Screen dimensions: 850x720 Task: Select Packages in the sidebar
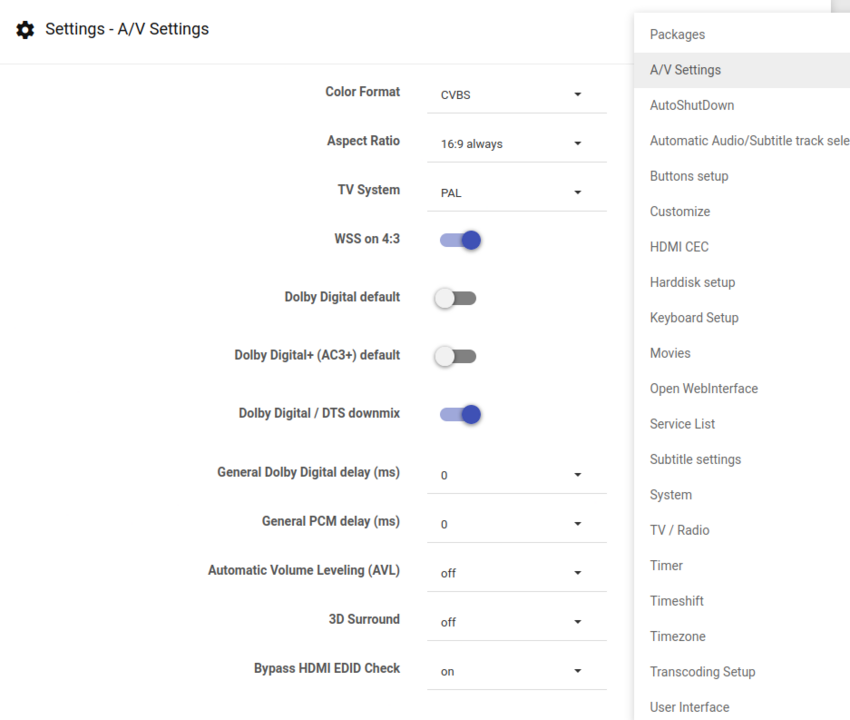click(677, 34)
